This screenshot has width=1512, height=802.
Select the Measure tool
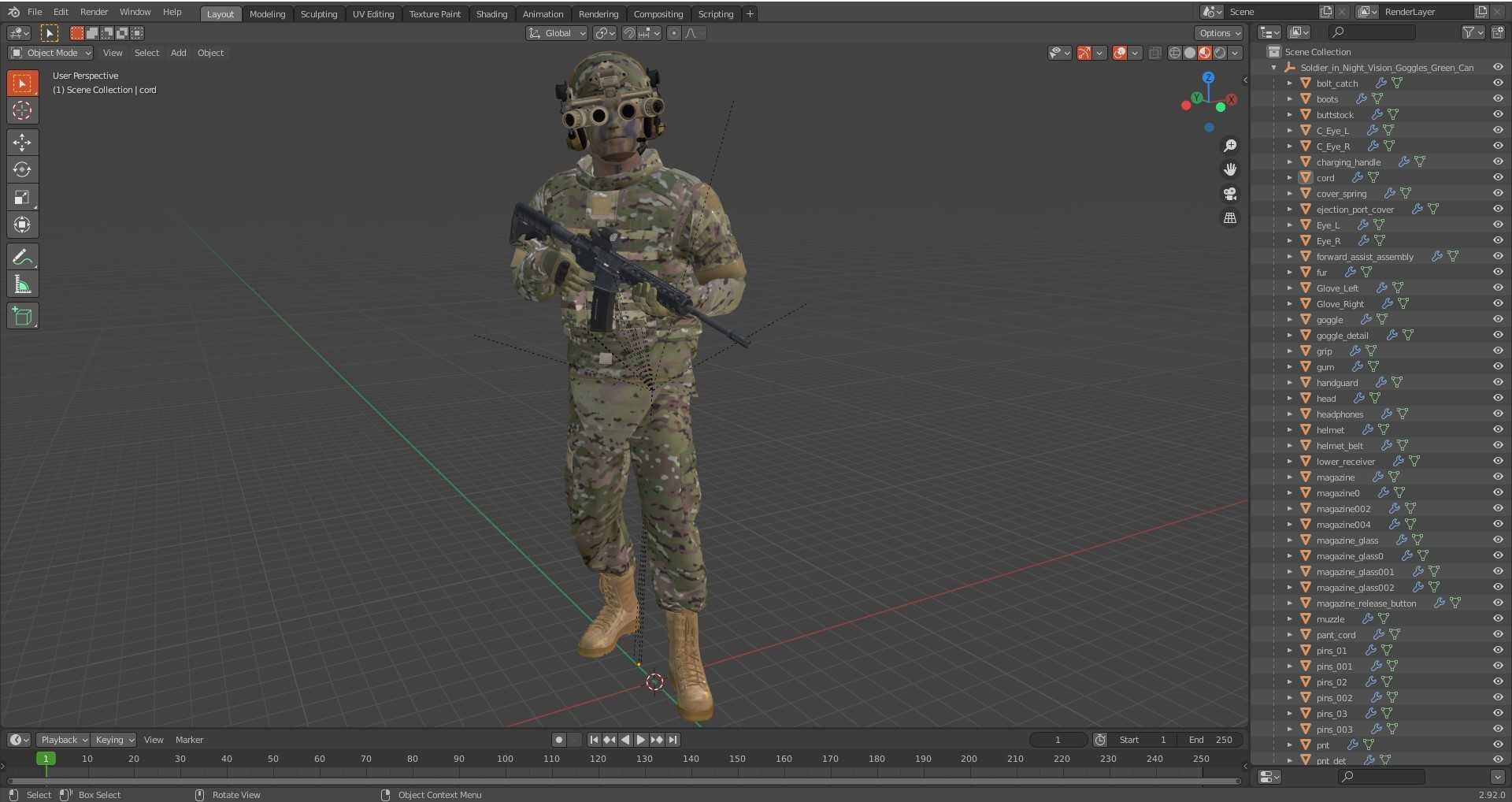[x=22, y=284]
